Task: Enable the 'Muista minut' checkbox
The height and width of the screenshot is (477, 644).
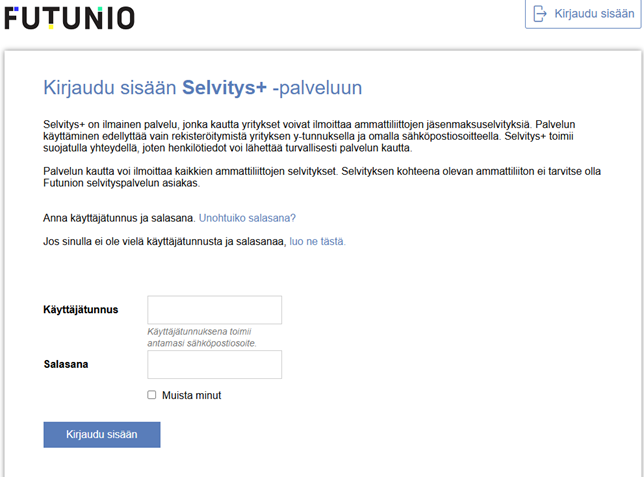Action: click(x=152, y=395)
